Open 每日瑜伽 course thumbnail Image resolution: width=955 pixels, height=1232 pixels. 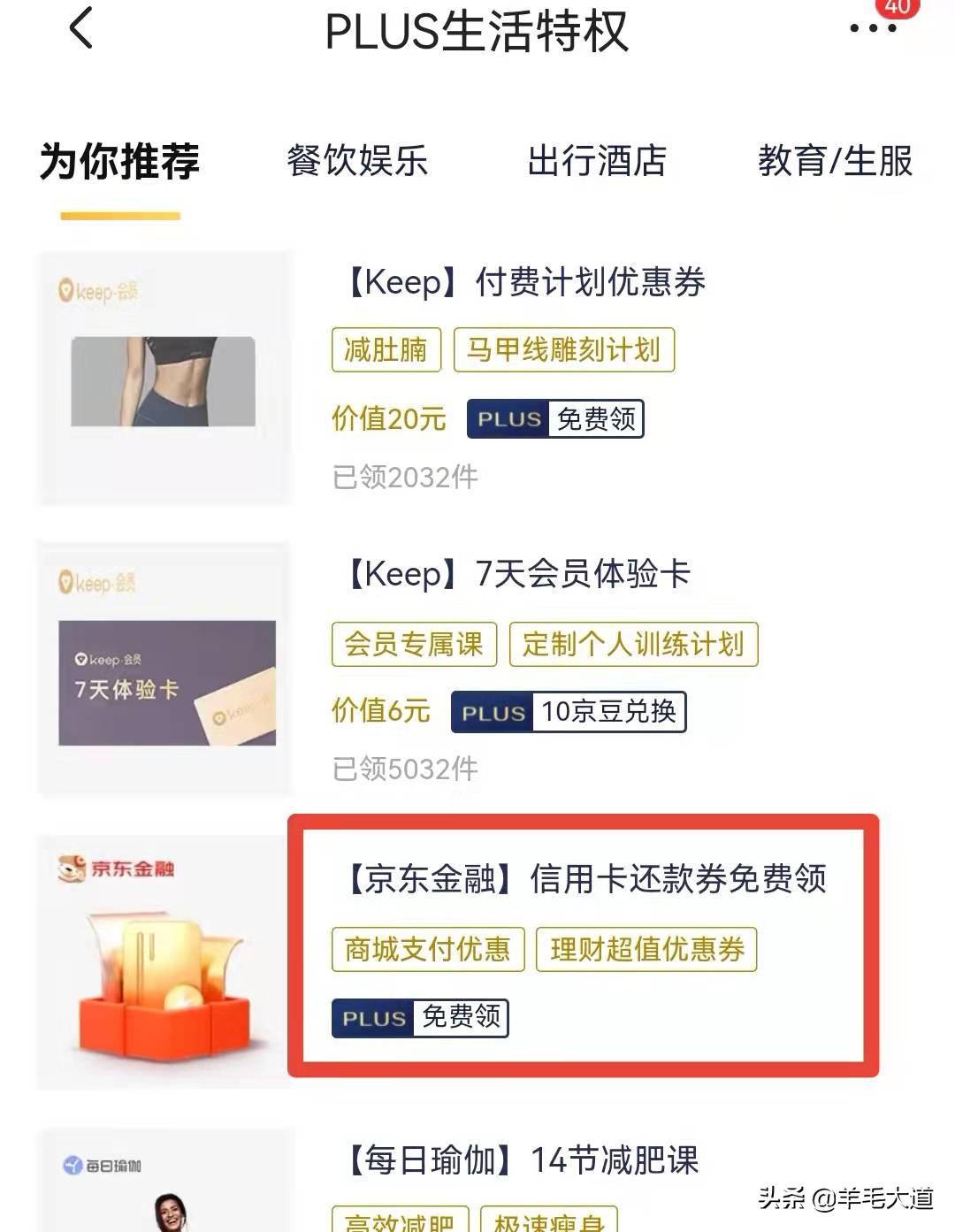[x=164, y=1181]
